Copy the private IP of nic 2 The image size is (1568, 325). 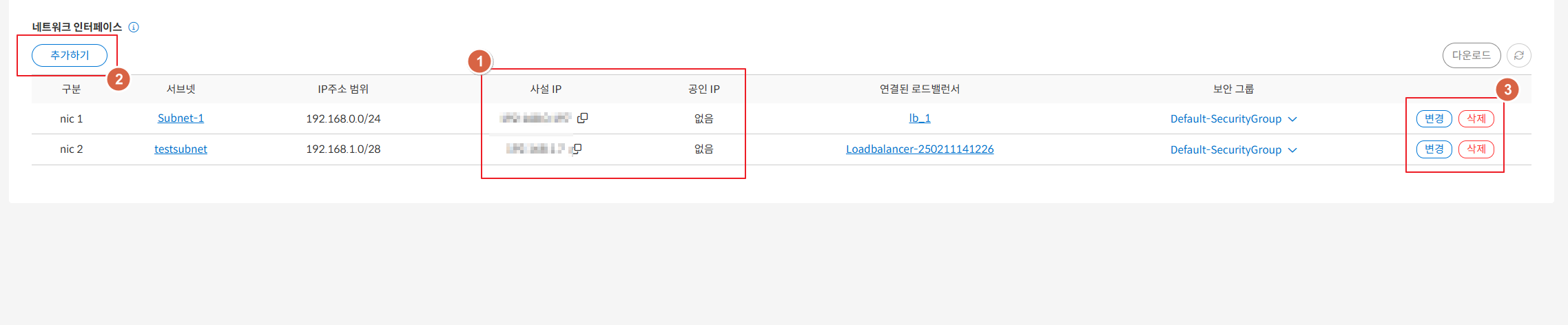[x=577, y=149]
